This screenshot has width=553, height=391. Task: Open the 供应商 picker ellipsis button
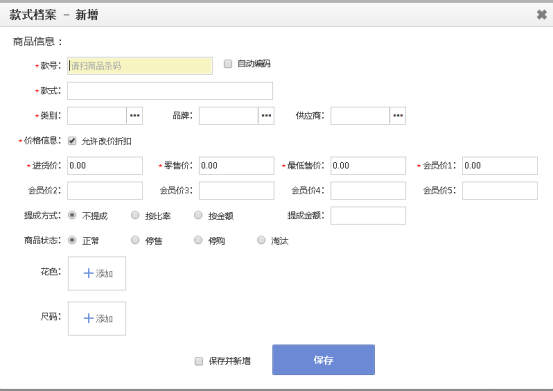tap(398, 116)
